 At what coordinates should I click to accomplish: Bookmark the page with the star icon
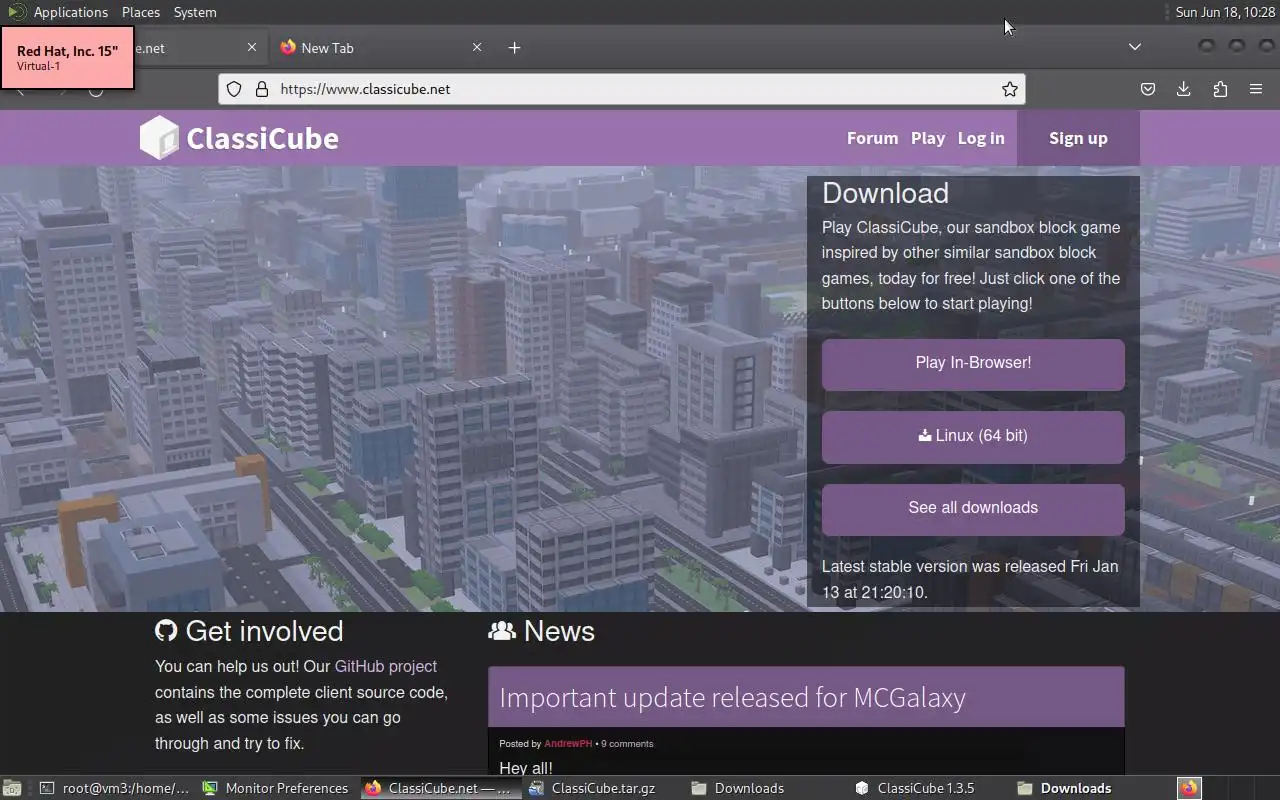(1010, 89)
